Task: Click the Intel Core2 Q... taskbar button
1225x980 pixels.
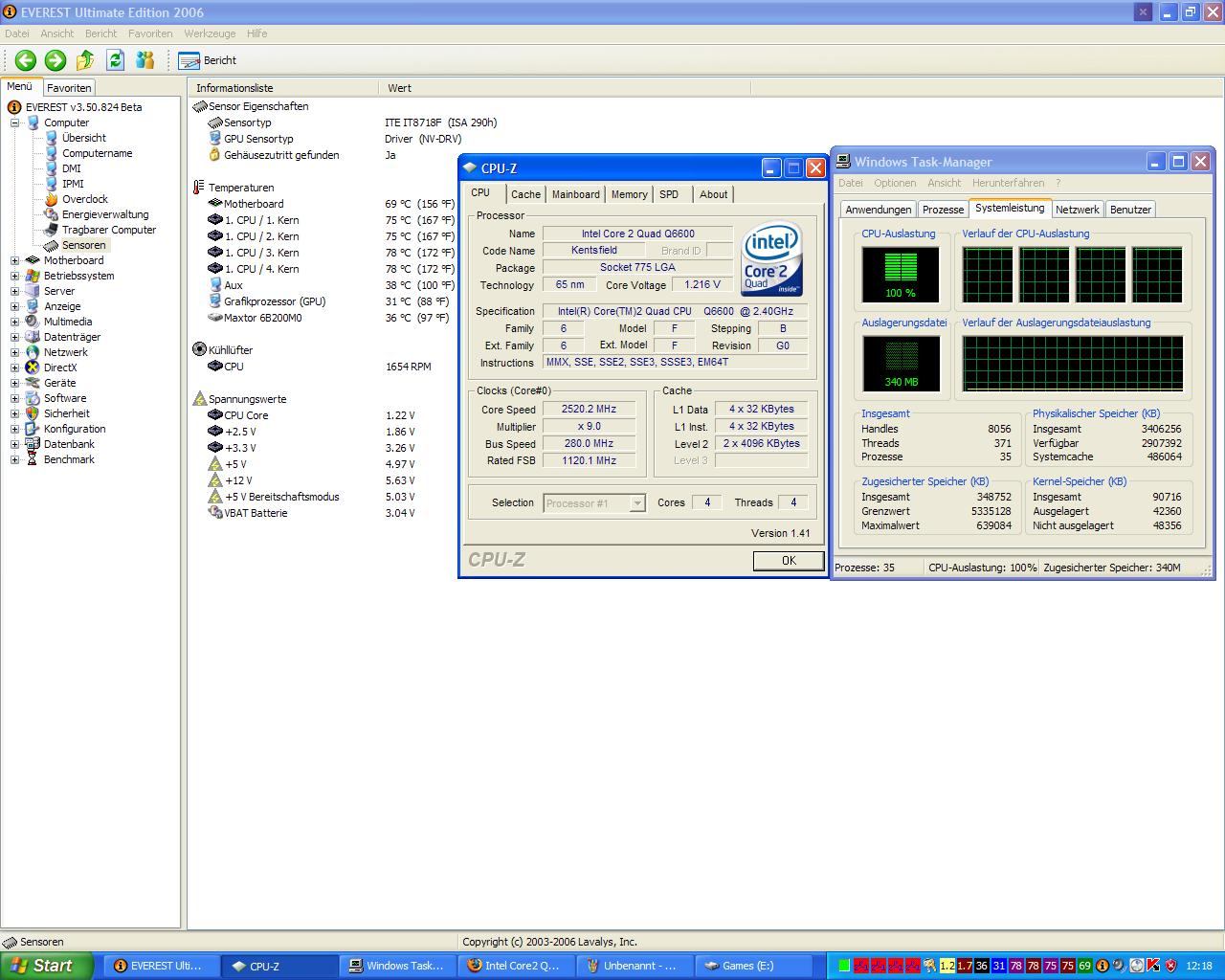Action: point(518,966)
